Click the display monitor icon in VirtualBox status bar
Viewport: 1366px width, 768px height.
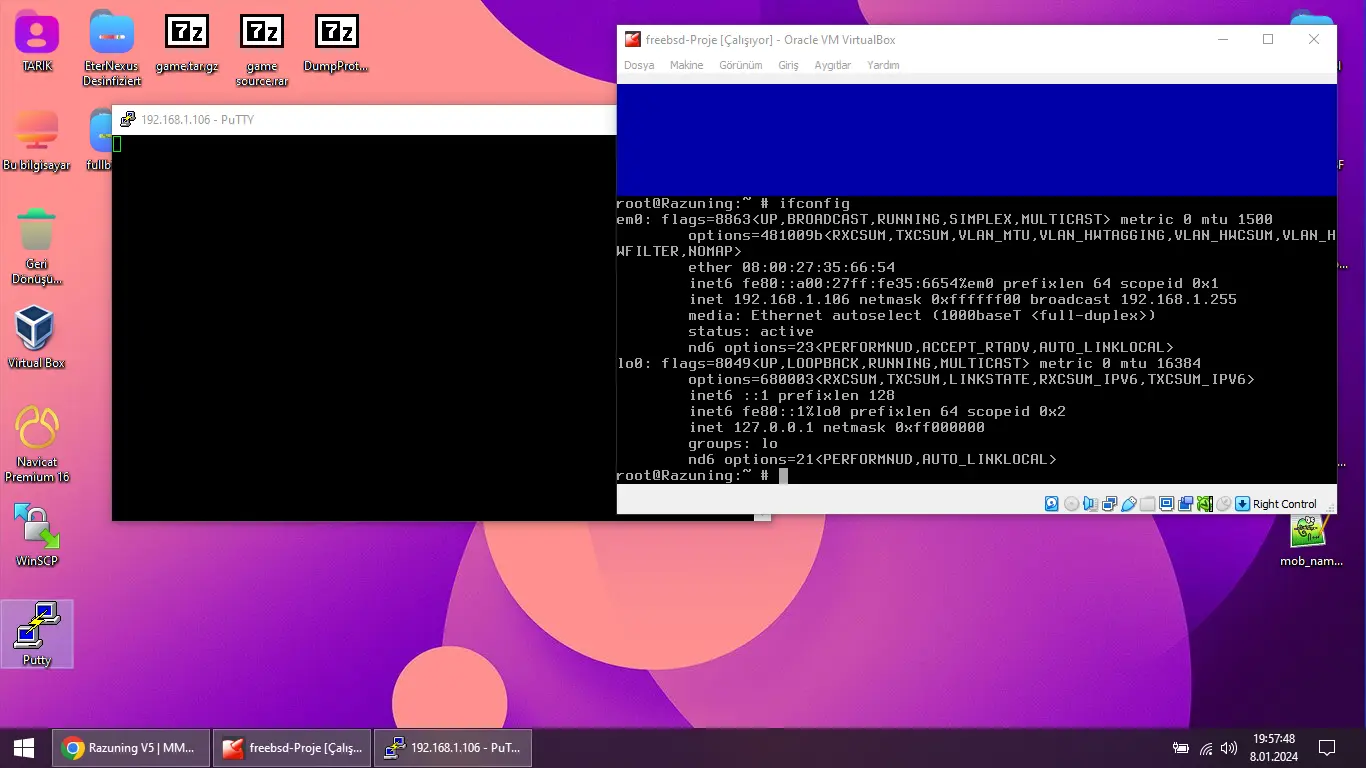1167,504
